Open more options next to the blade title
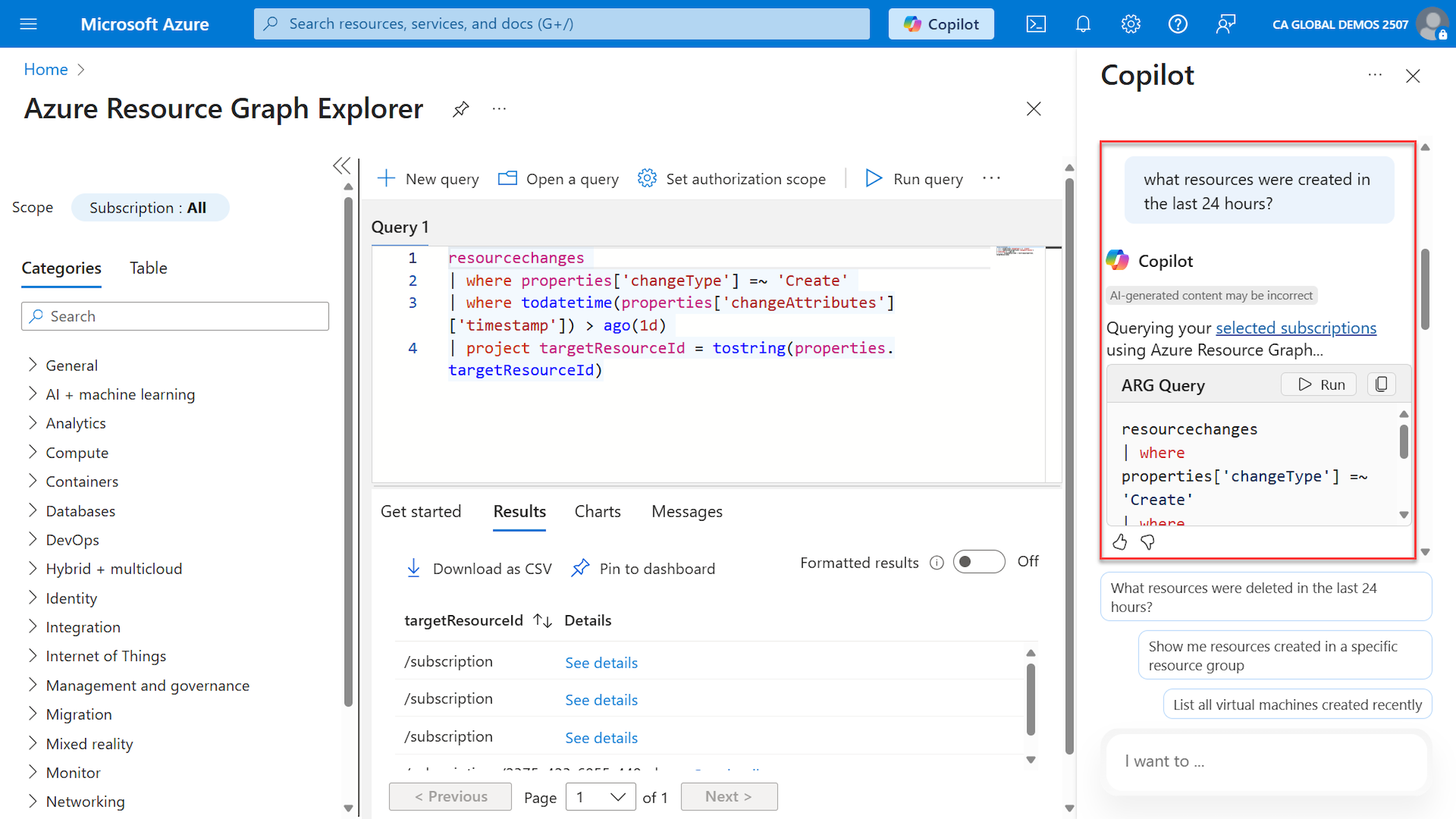Viewport: 1456px width, 819px height. click(499, 109)
